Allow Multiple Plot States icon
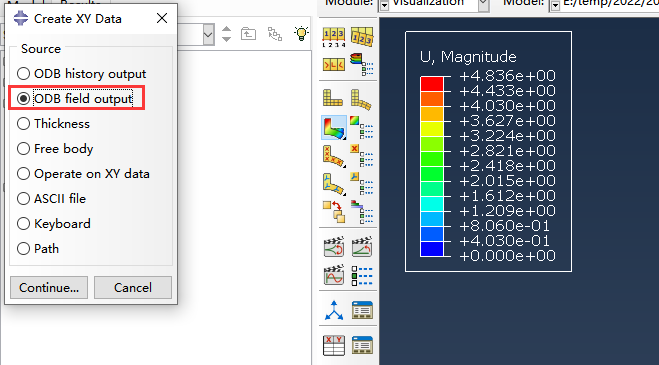Image resolution: width=659 pixels, height=365 pixels. 334,212
